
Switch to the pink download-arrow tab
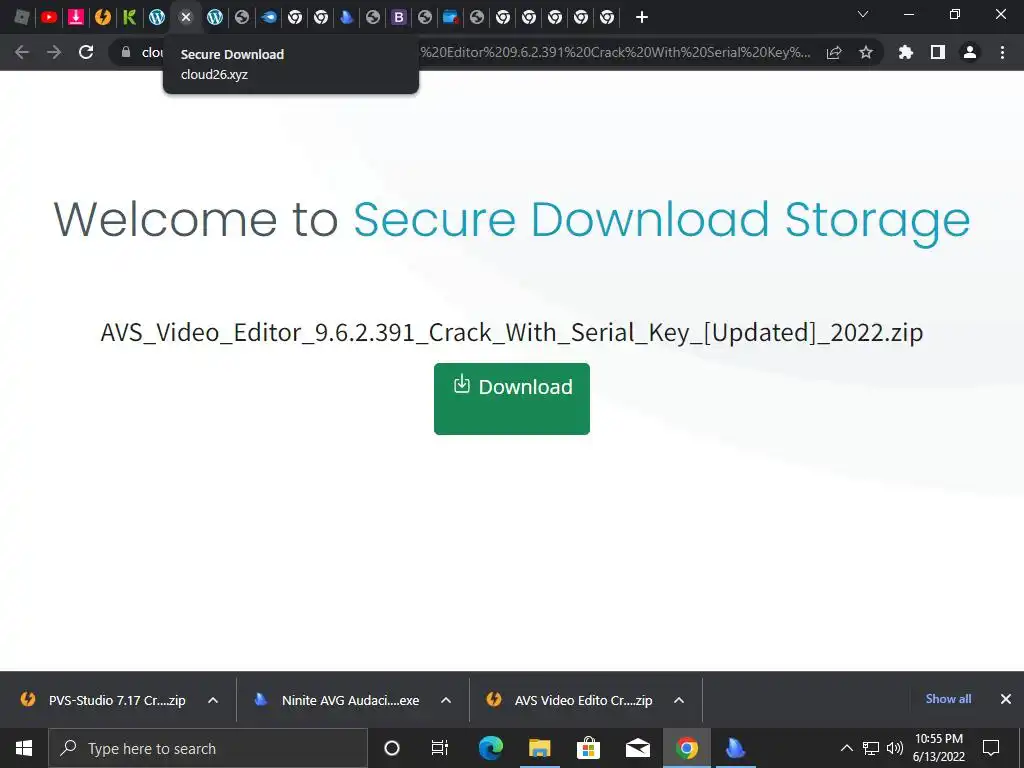pos(76,17)
